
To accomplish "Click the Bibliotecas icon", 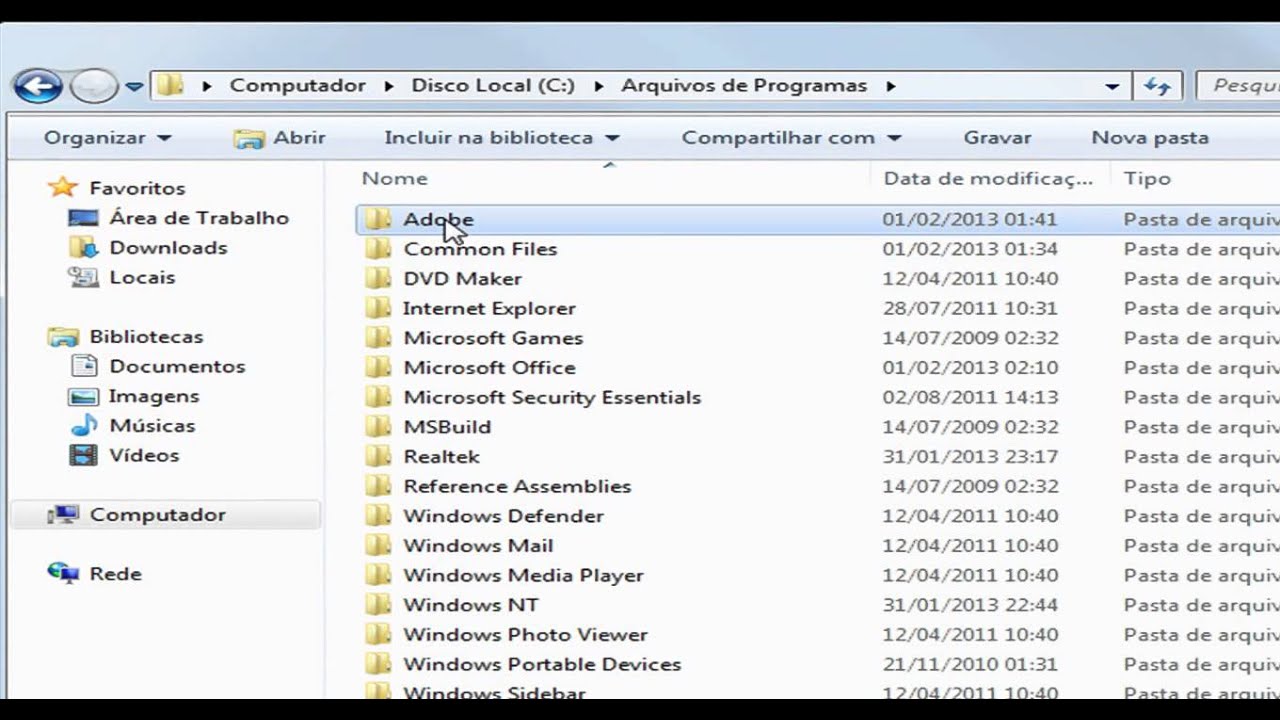I will tap(63, 337).
